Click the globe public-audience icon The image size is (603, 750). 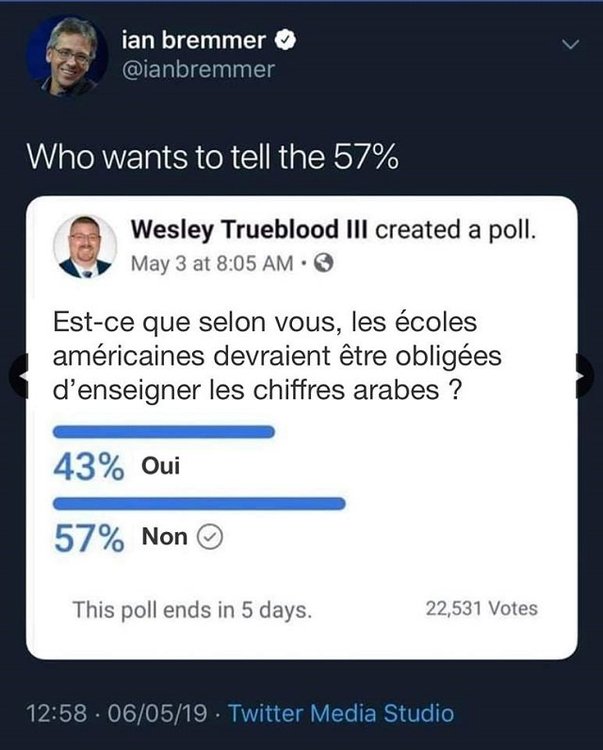tap(323, 265)
